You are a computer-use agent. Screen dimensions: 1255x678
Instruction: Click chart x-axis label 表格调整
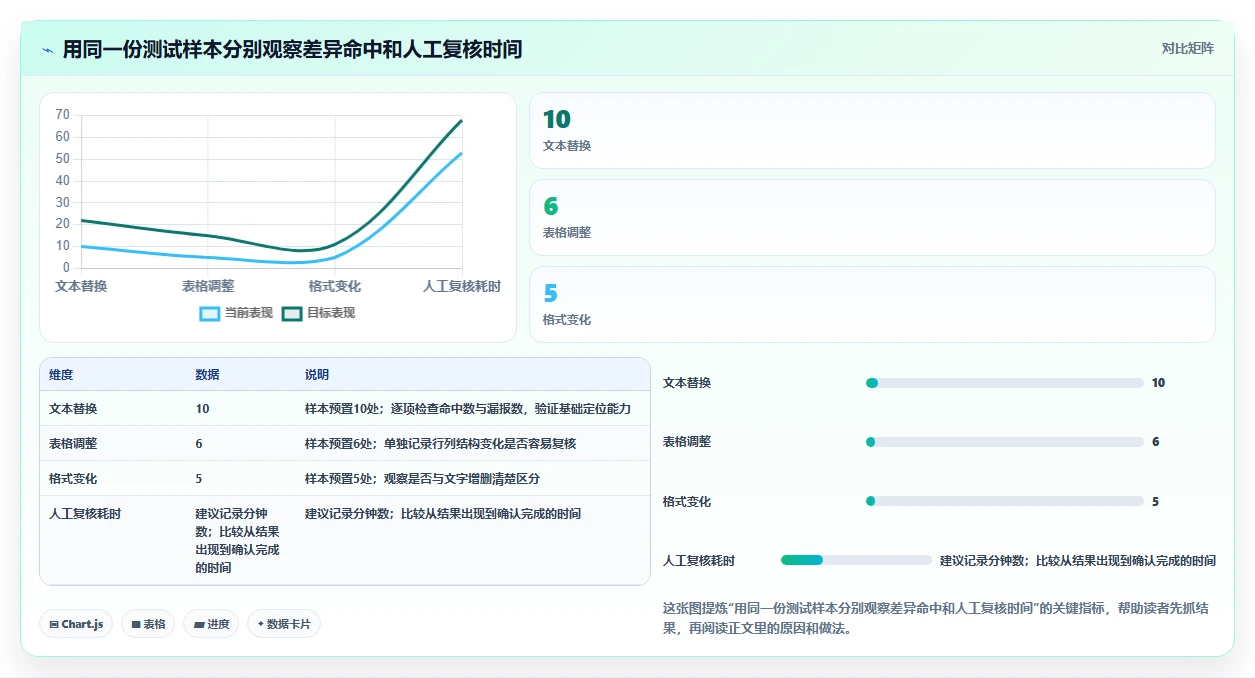coord(208,286)
